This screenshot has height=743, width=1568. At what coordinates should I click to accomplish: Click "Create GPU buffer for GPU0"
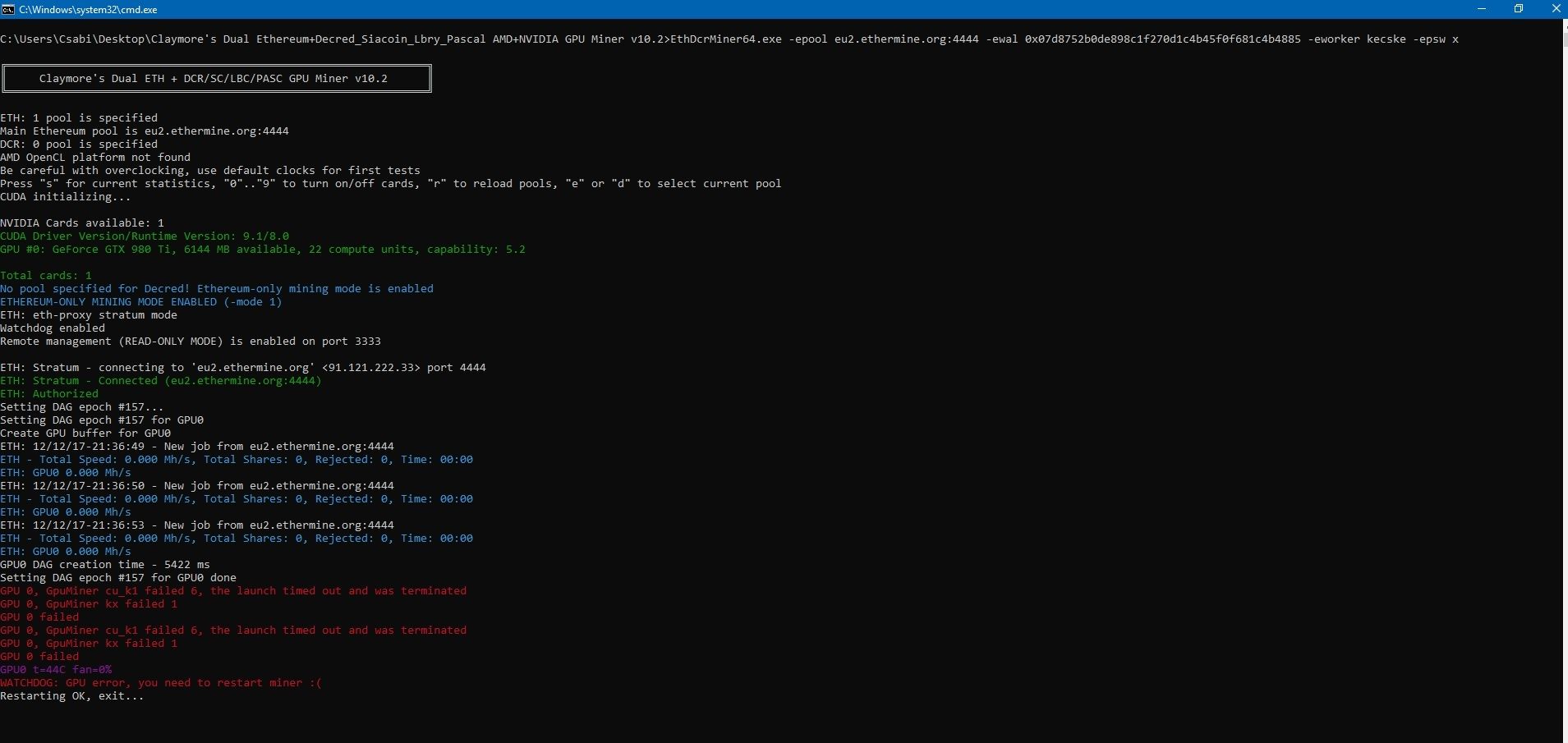pyautogui.click(x=85, y=433)
